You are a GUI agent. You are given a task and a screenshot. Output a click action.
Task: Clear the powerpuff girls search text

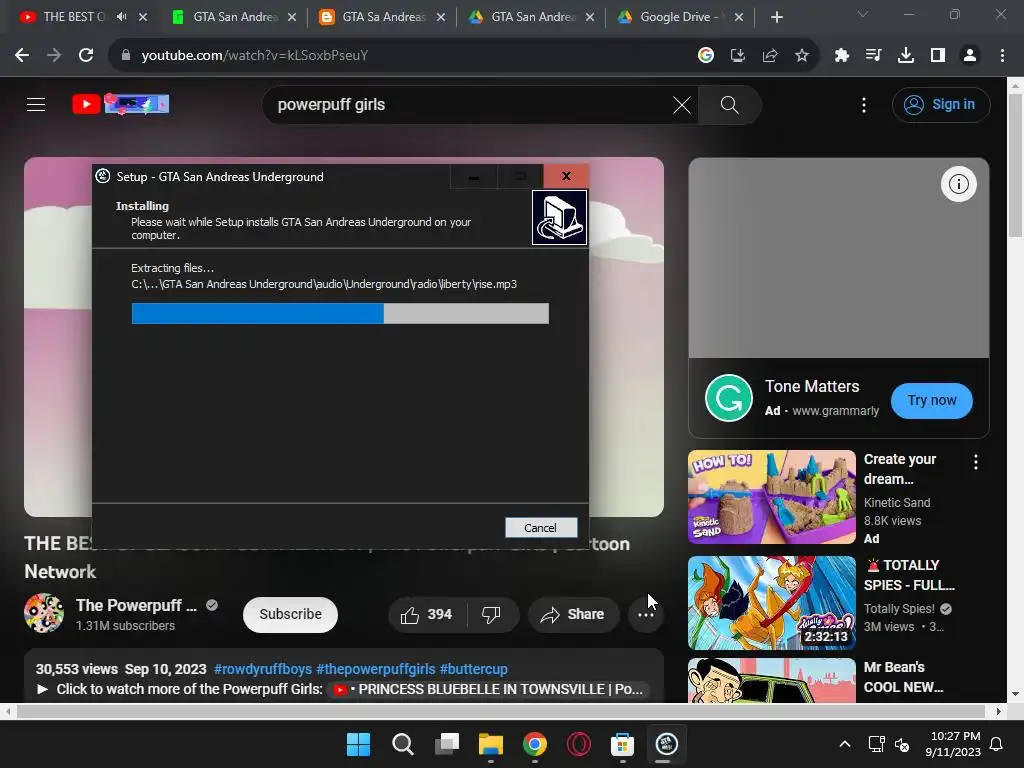click(x=682, y=105)
